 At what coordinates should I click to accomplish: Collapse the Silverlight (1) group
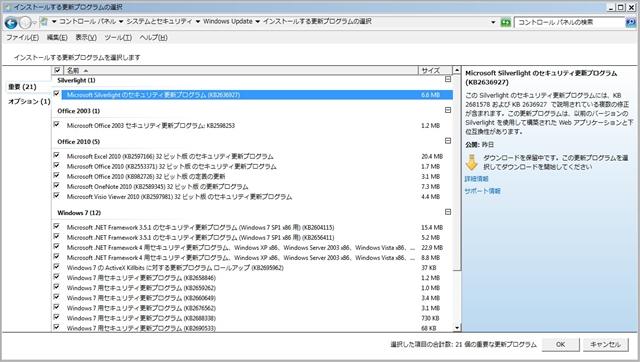click(x=448, y=80)
